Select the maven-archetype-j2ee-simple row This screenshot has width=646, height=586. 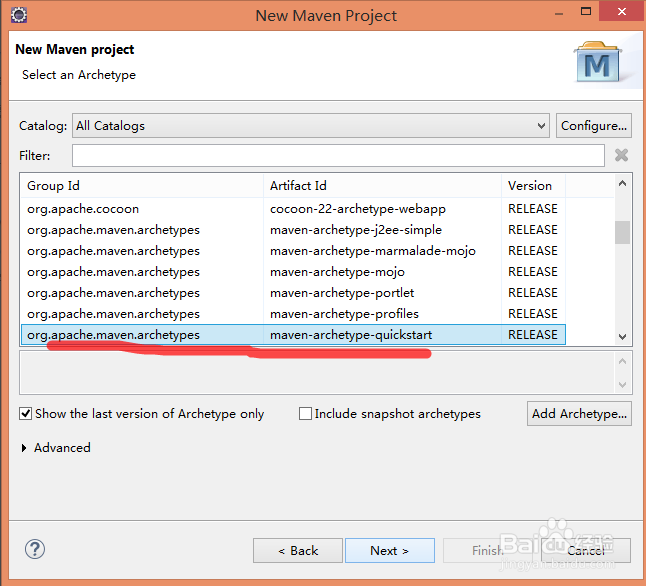click(293, 230)
